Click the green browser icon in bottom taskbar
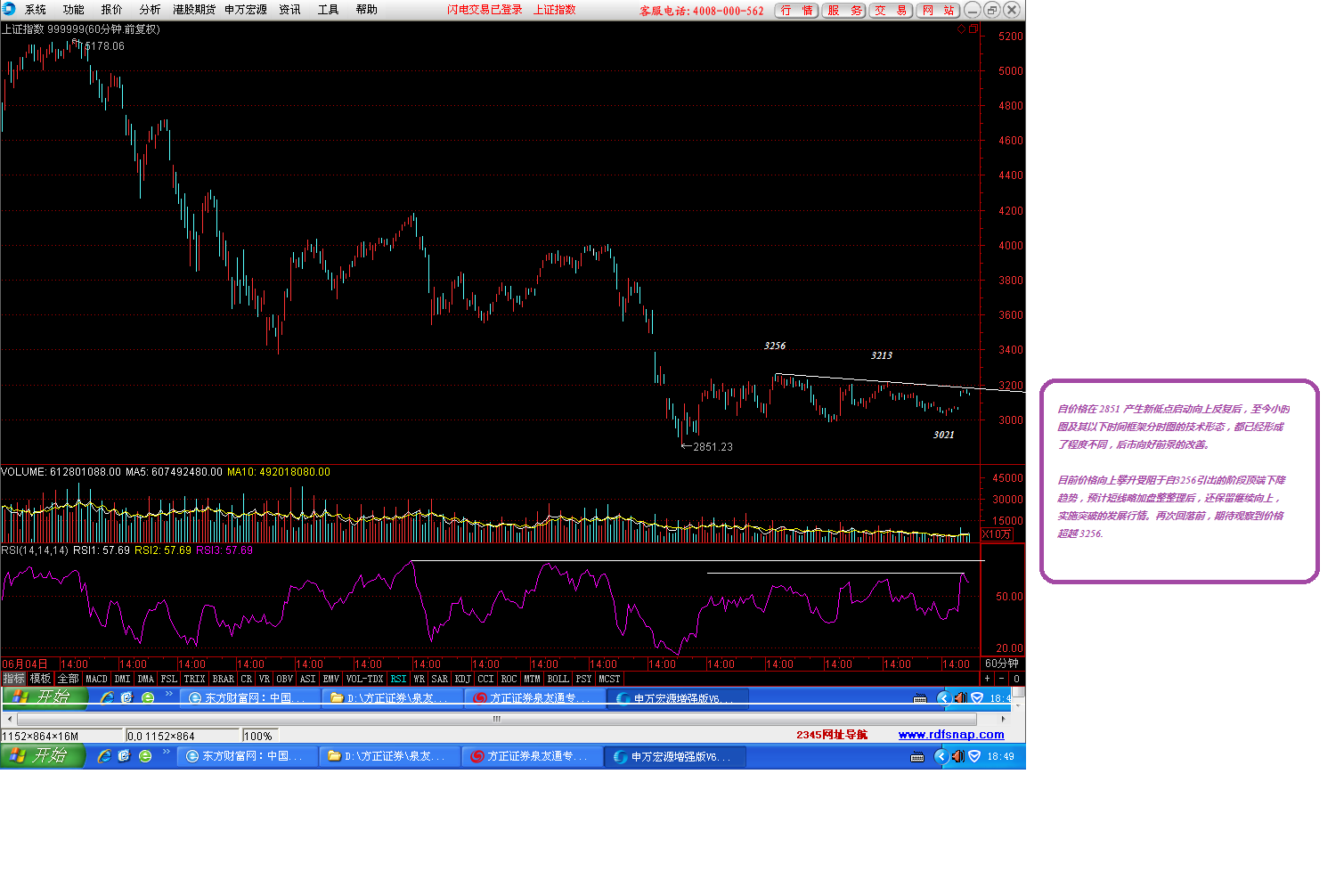This screenshot has height=896, width=1344. 145,756
